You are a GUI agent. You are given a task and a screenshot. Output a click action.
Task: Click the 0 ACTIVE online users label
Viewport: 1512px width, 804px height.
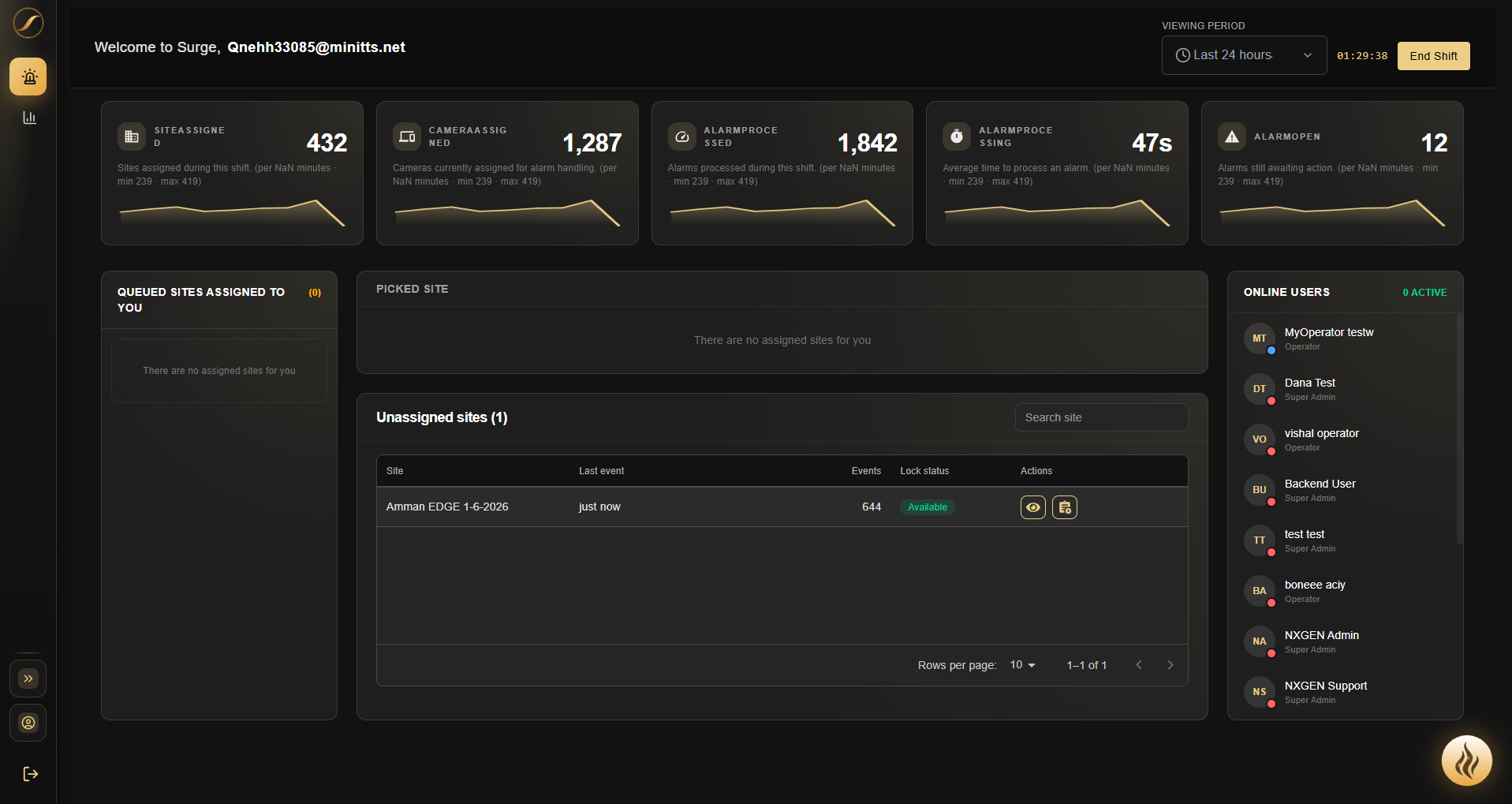(1424, 293)
